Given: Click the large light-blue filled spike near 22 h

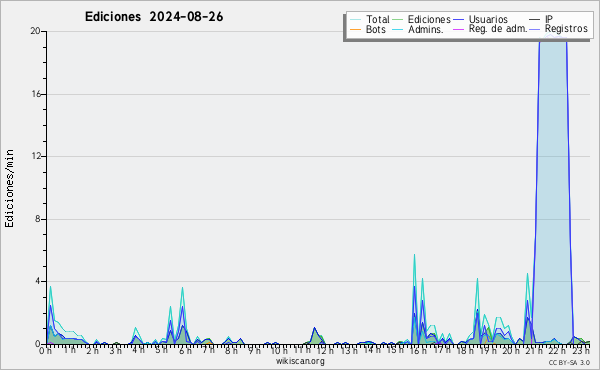Looking at the screenshot, I should 552,191.
